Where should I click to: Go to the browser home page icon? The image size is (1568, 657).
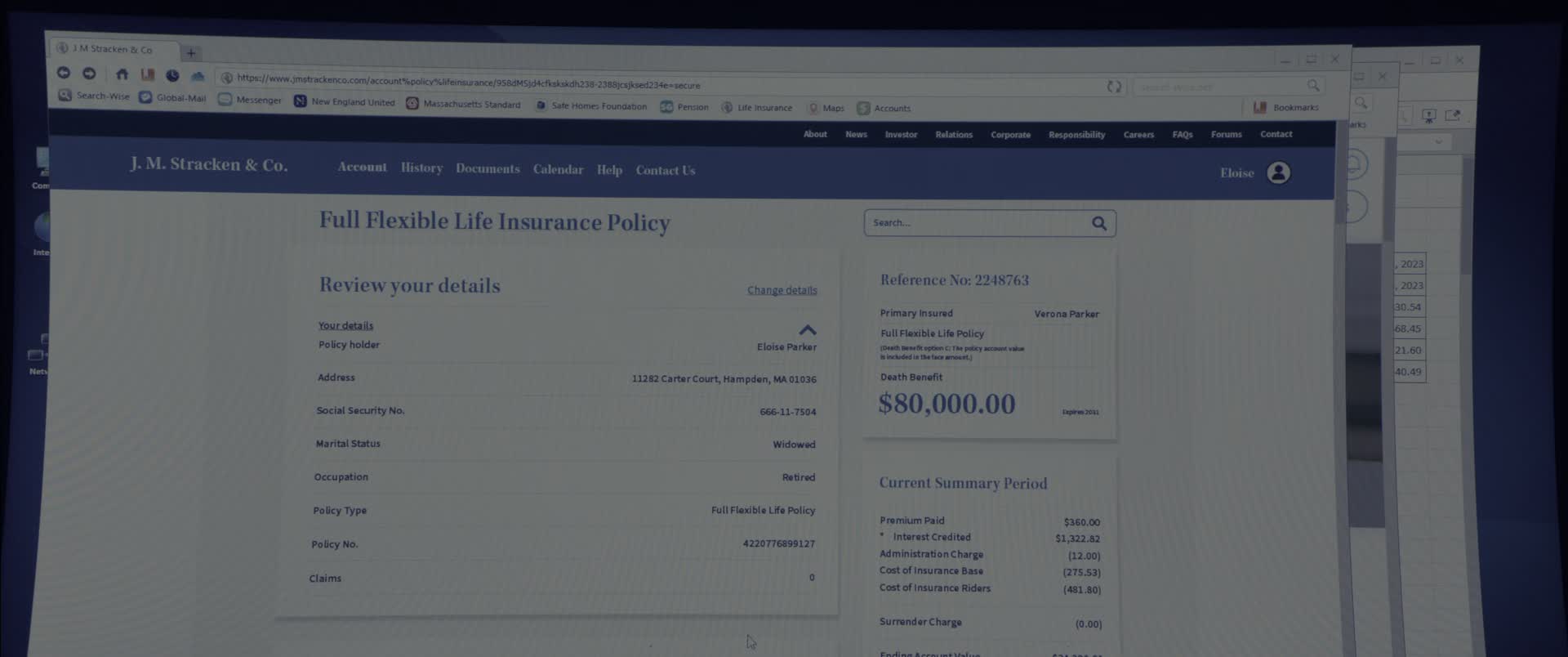122,74
